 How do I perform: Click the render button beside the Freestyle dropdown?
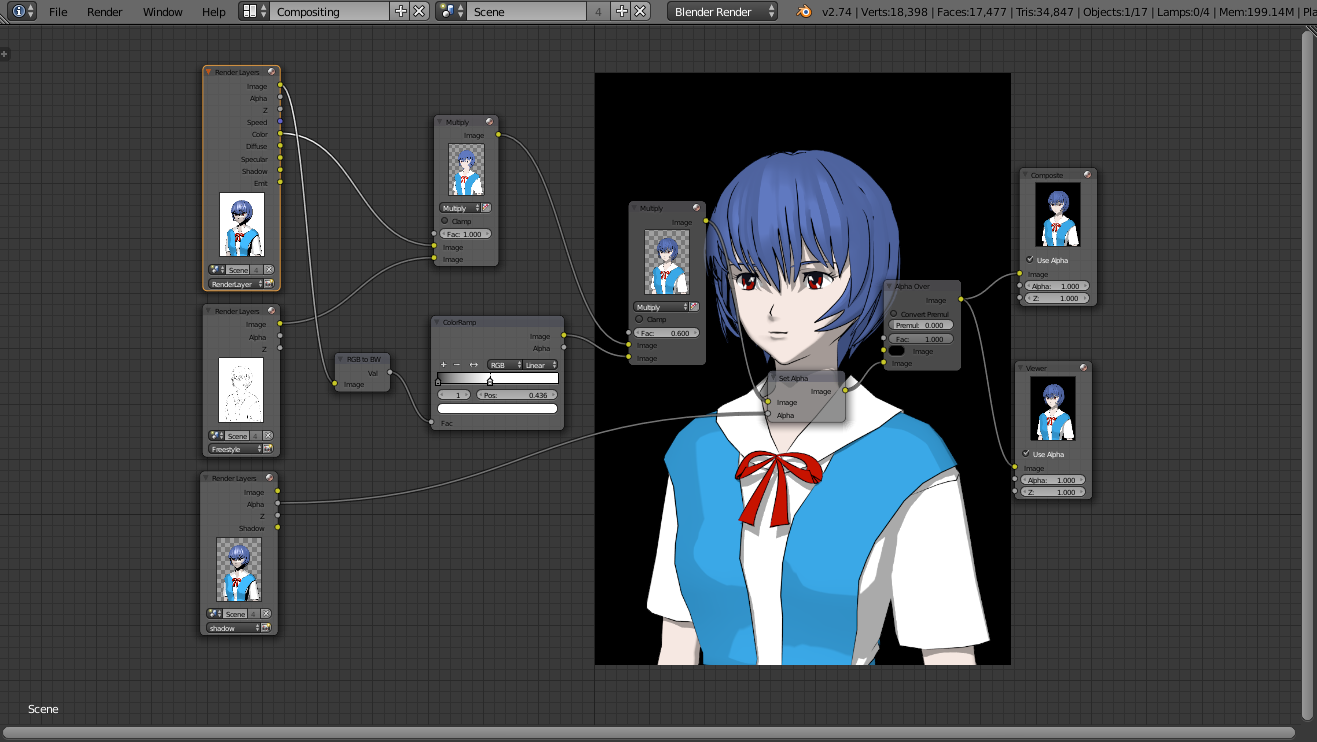tap(269, 449)
